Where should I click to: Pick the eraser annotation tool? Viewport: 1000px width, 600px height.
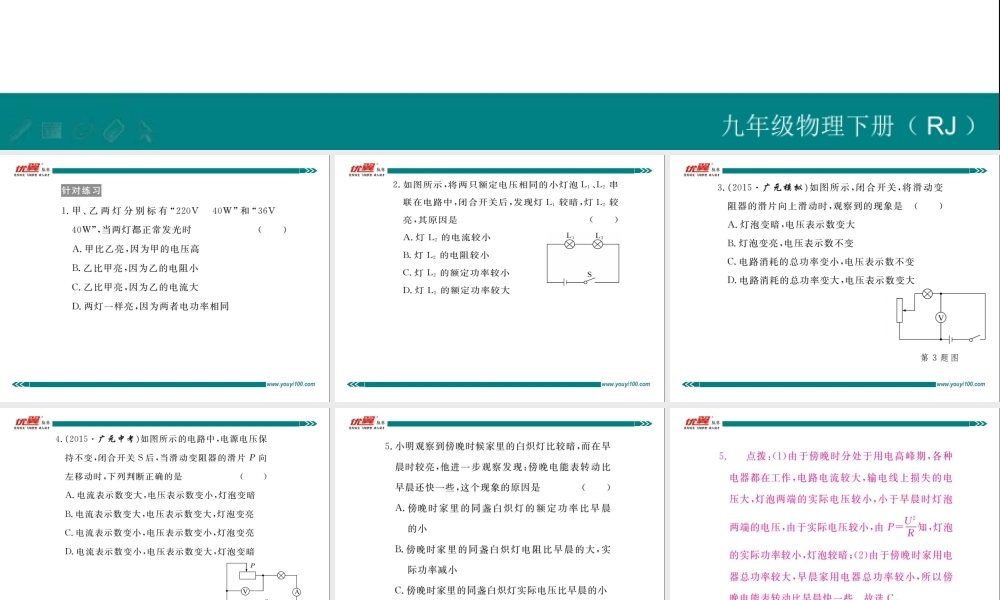[x=113, y=130]
